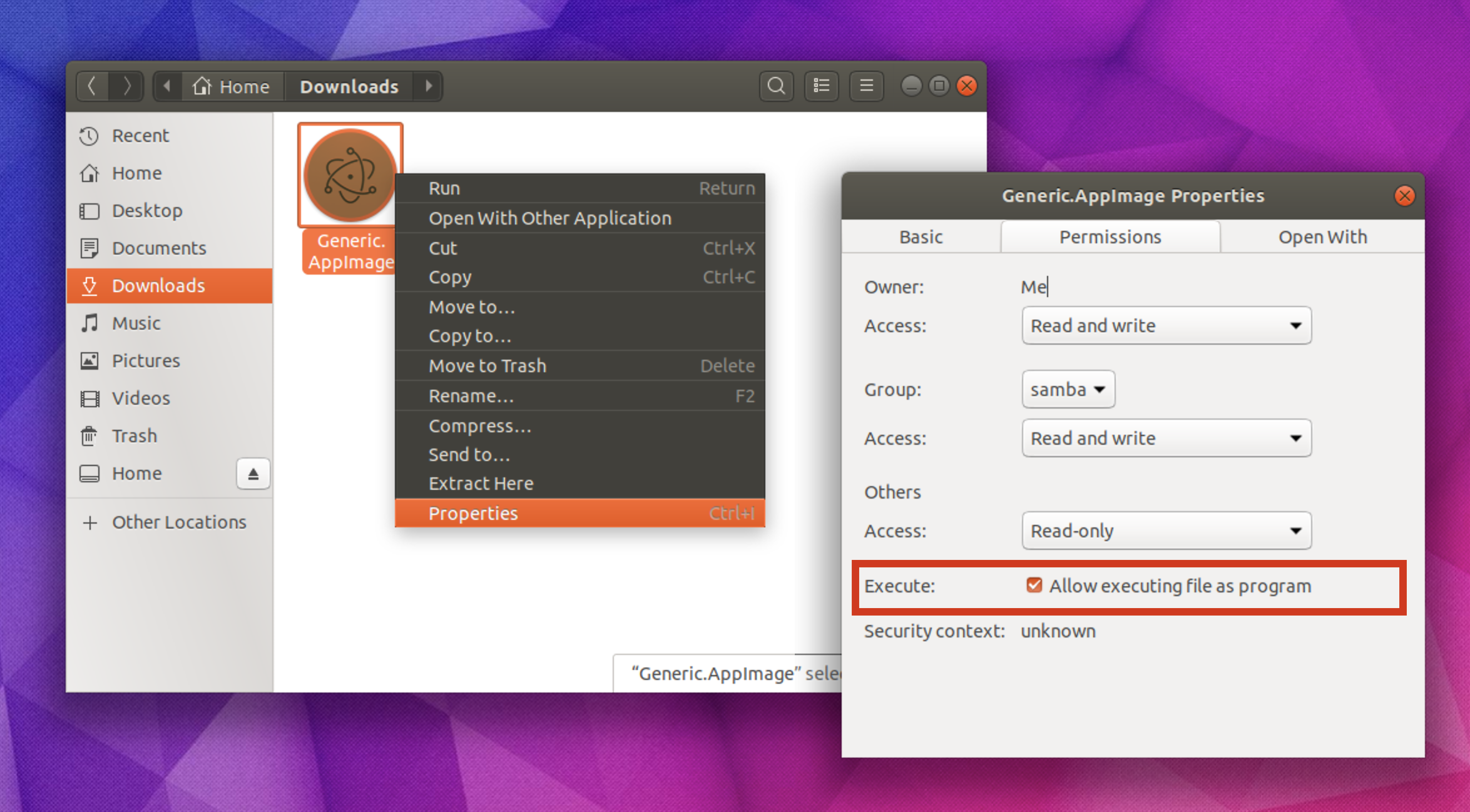Click Home in the path bar

point(232,86)
